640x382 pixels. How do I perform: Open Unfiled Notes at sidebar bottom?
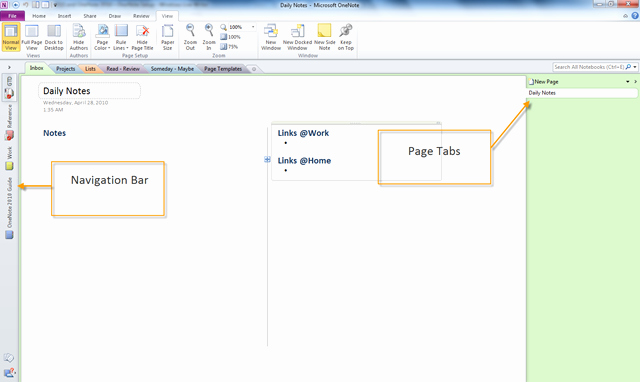pyautogui.click(x=9, y=358)
